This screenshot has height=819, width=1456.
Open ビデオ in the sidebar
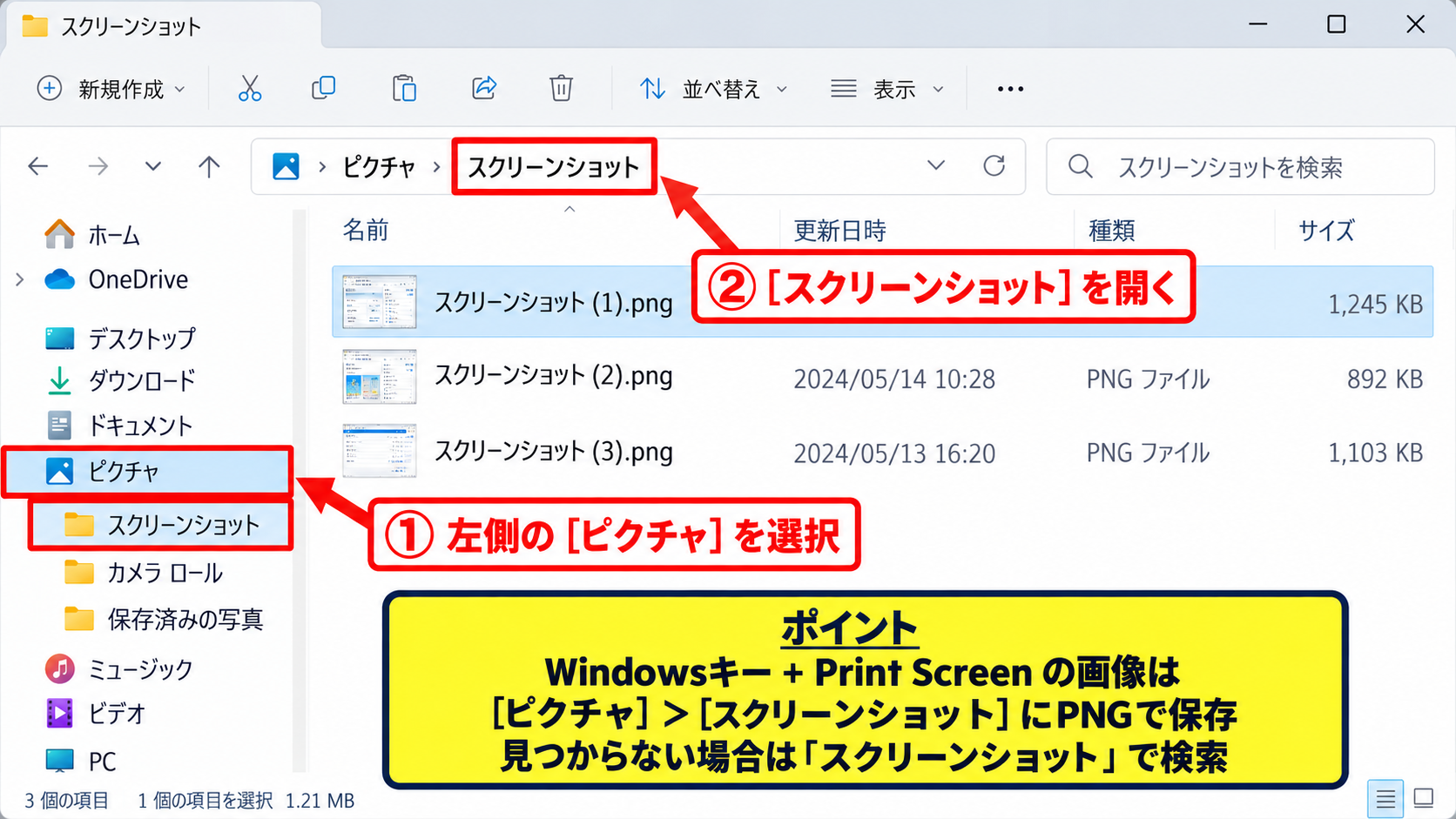(95, 714)
